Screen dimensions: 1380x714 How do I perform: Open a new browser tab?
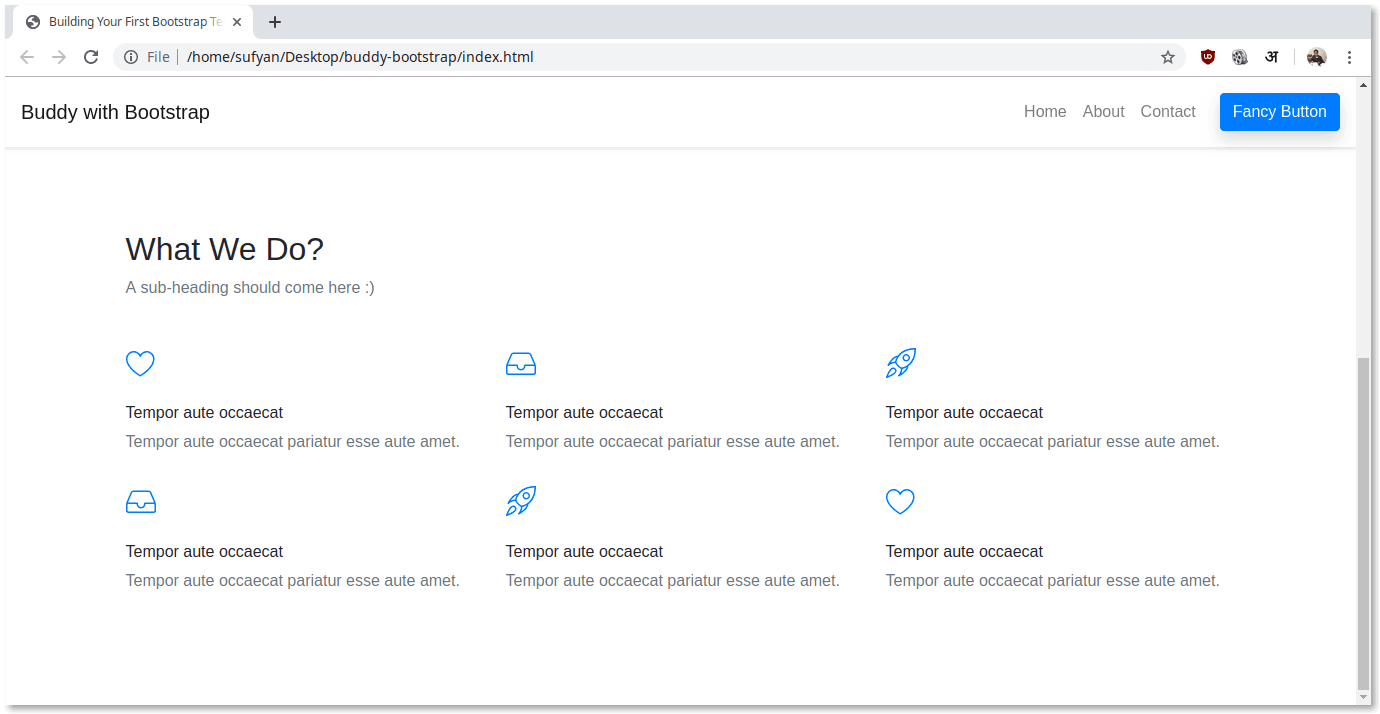point(275,22)
